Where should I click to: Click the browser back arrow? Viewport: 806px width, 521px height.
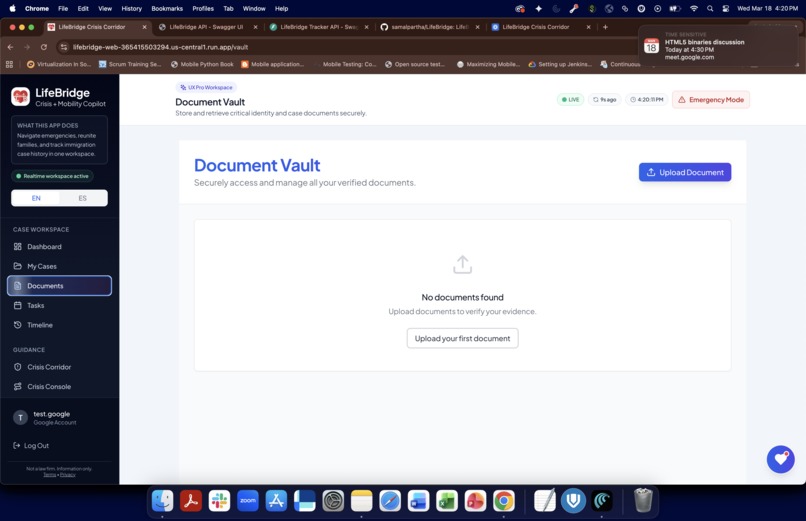(x=10, y=47)
